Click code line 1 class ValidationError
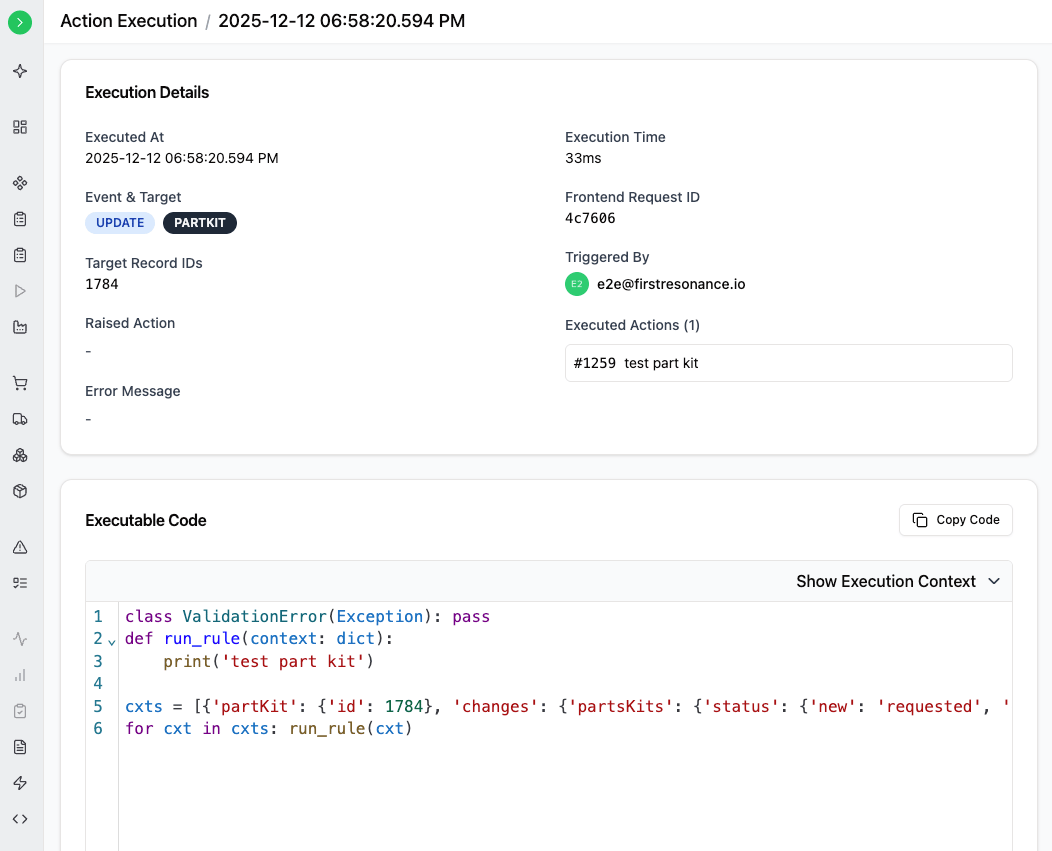The image size is (1052, 851). coord(307,617)
